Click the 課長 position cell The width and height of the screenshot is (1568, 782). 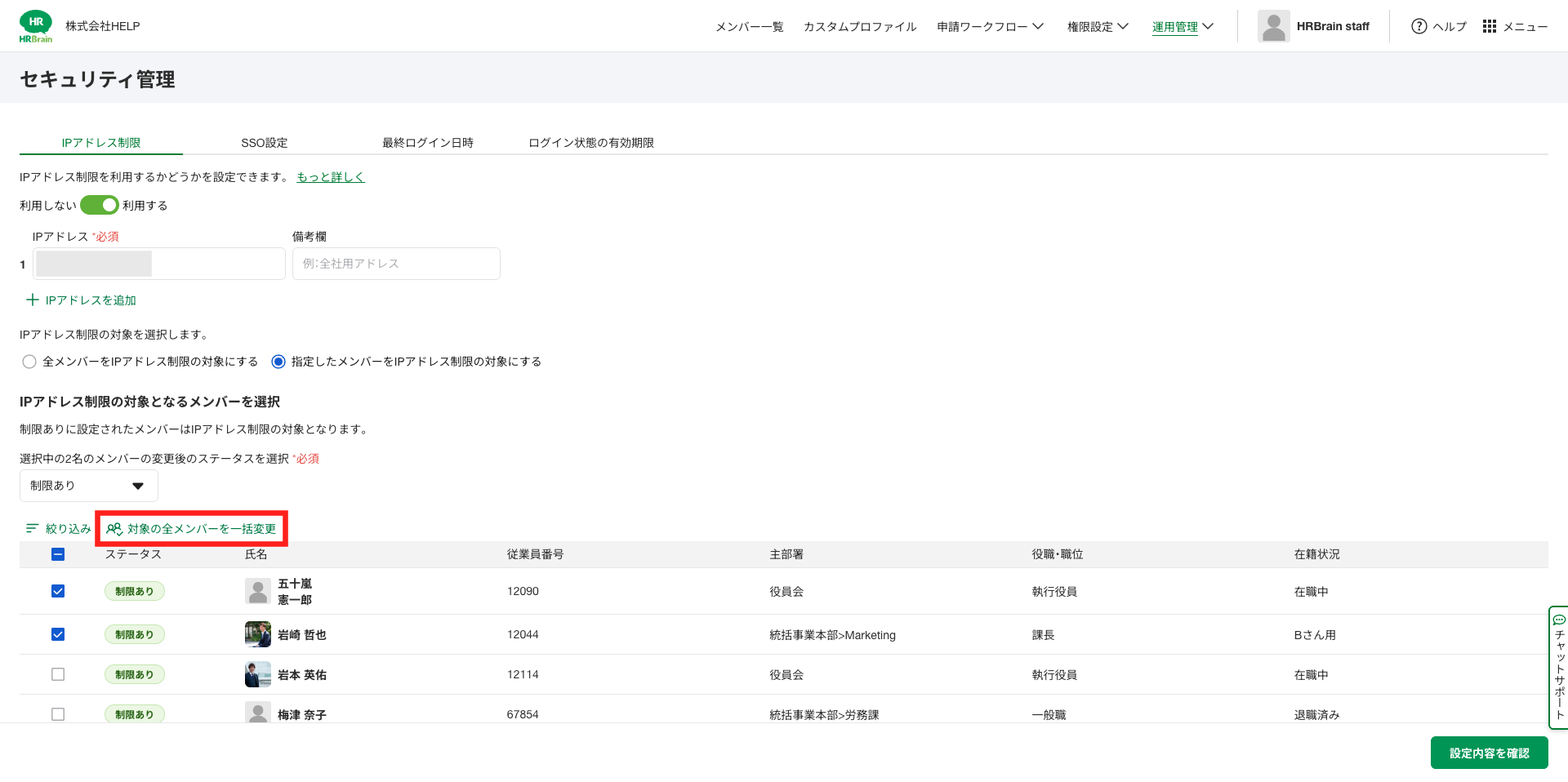[x=1043, y=634]
